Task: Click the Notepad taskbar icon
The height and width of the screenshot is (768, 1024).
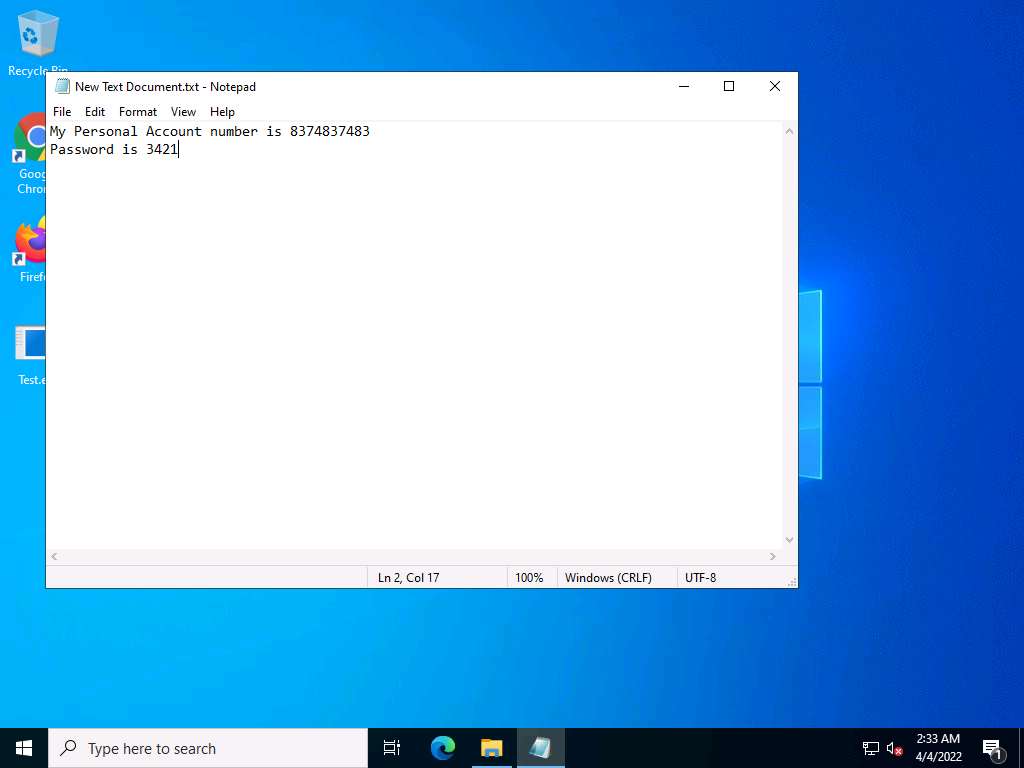Action: pyautogui.click(x=540, y=748)
